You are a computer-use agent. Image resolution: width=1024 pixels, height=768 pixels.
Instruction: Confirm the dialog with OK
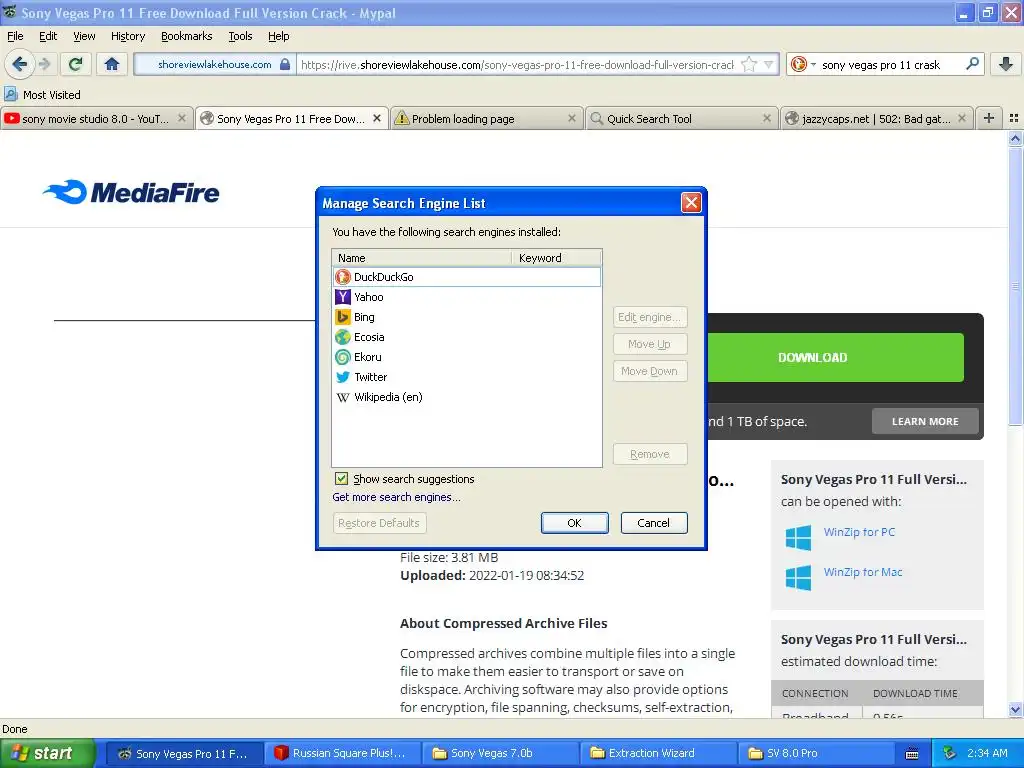click(x=575, y=523)
